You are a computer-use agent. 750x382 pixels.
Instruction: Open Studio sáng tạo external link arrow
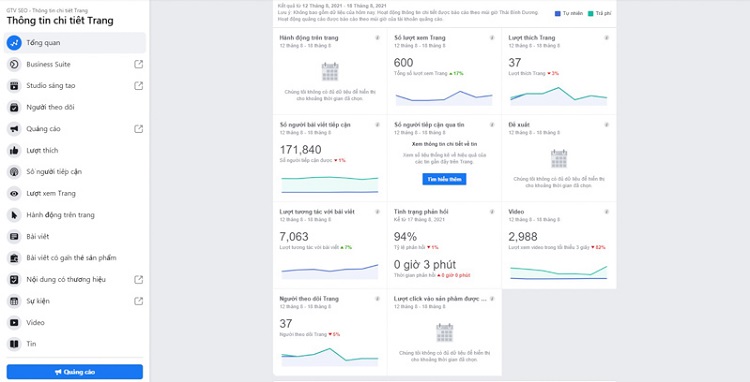[x=138, y=86]
